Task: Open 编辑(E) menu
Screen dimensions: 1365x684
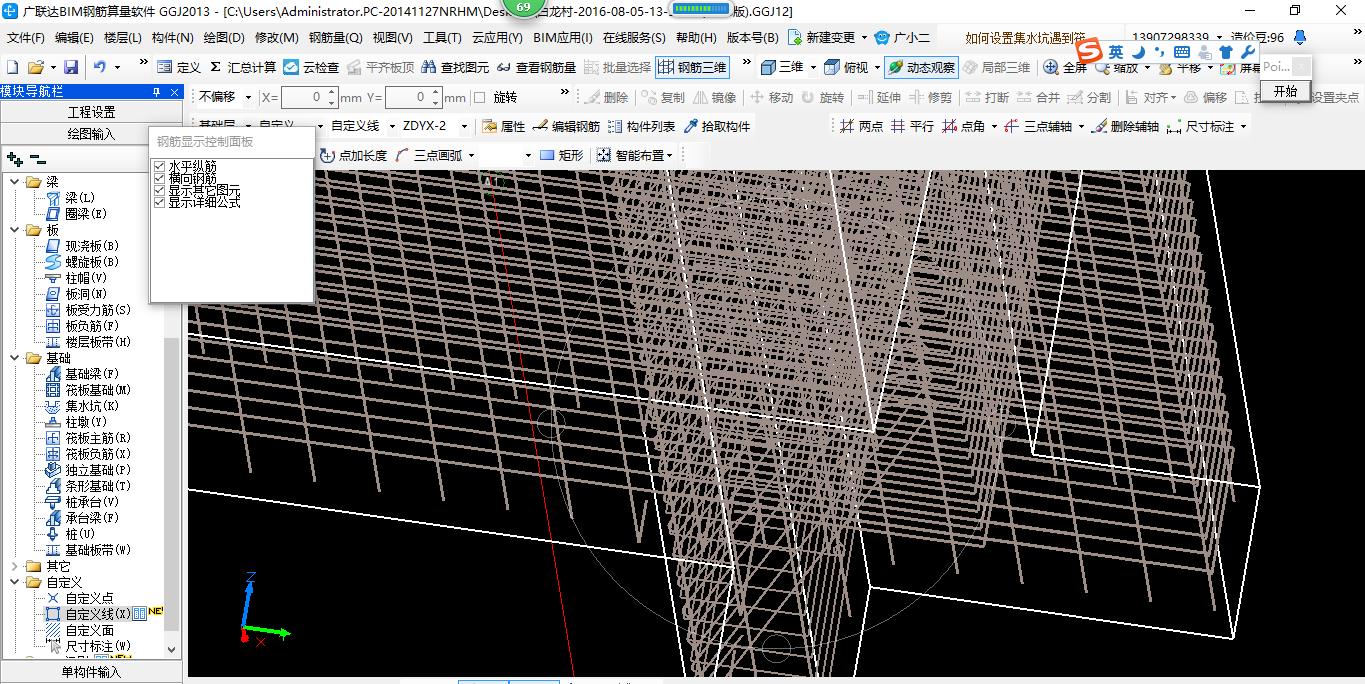Action: 74,38
